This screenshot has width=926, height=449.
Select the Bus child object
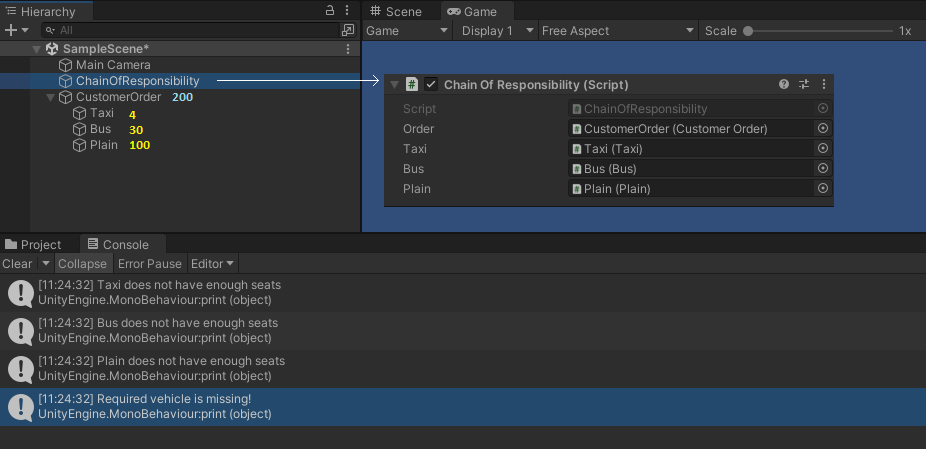pos(100,129)
